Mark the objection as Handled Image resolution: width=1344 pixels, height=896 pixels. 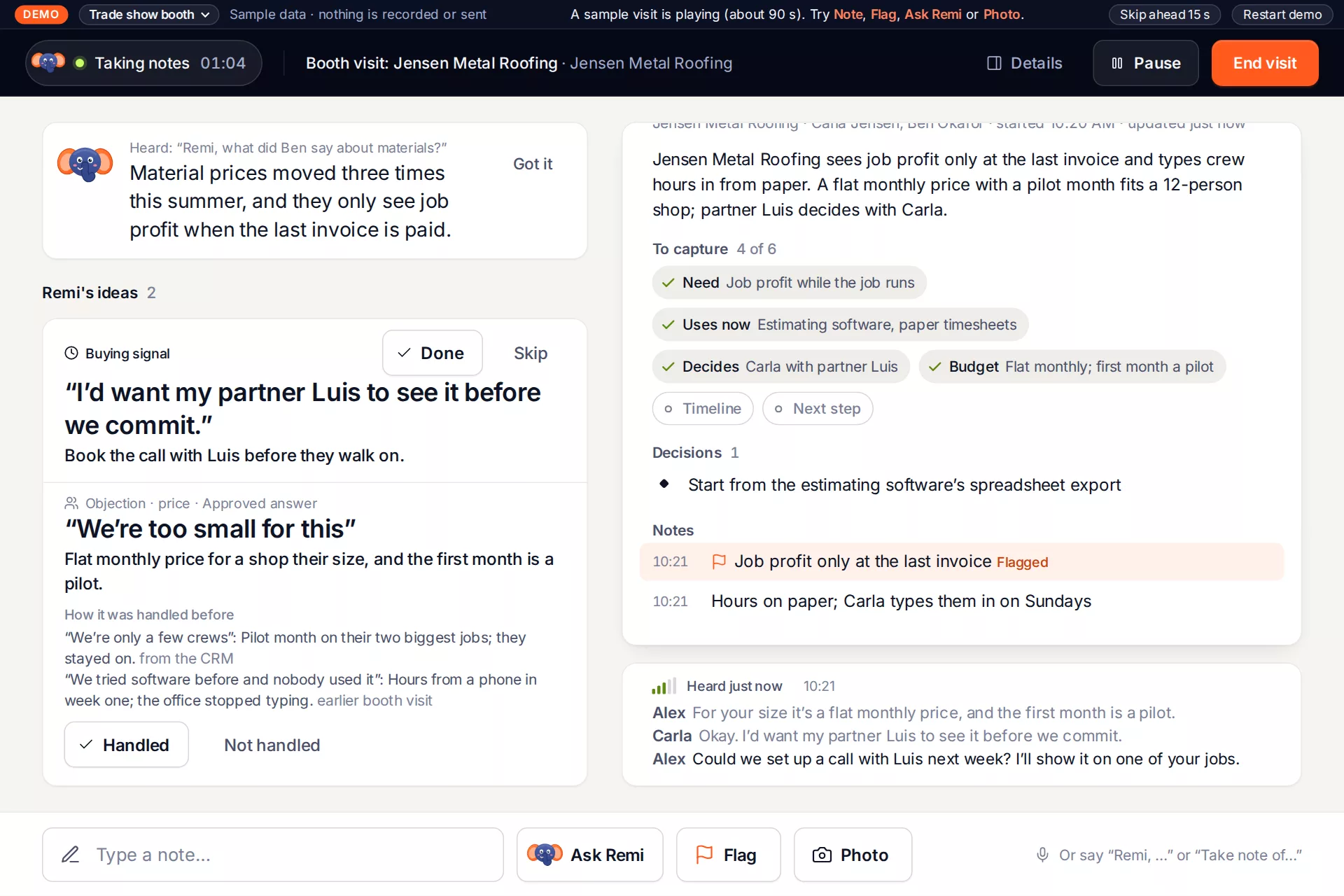[126, 745]
